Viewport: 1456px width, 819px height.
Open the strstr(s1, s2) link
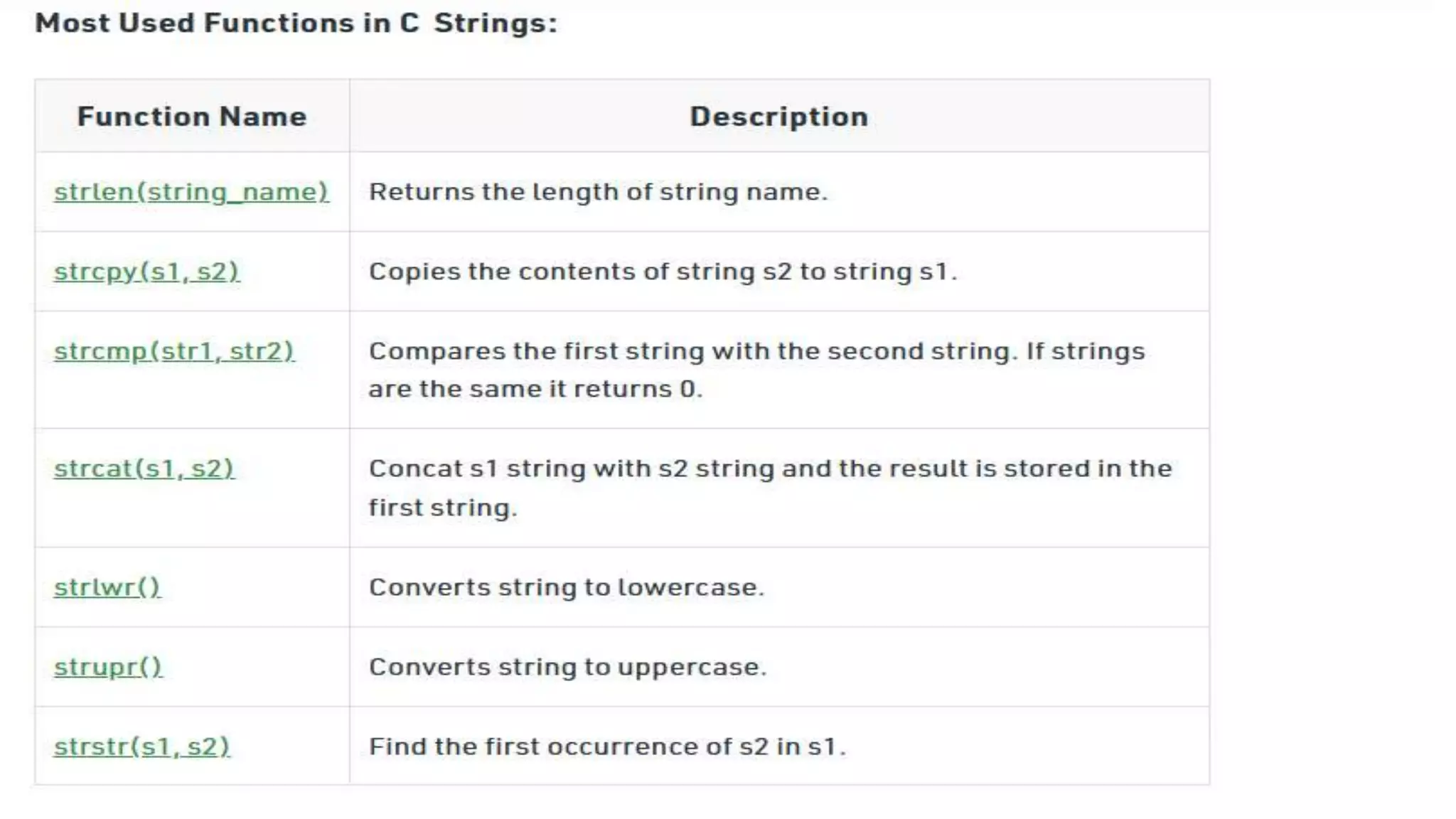[142, 746]
